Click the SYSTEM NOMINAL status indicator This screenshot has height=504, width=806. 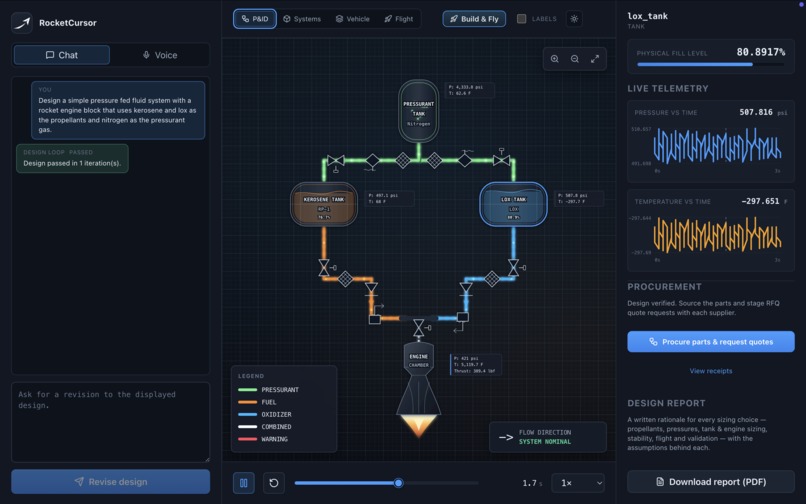545,442
